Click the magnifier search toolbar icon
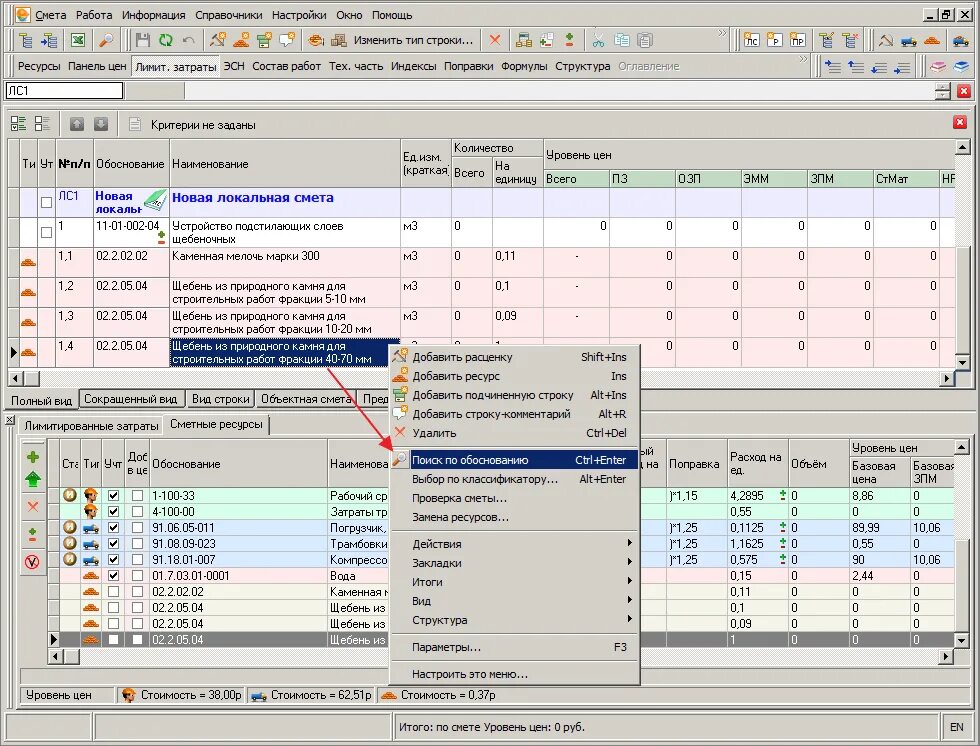980x746 pixels. 106,41
